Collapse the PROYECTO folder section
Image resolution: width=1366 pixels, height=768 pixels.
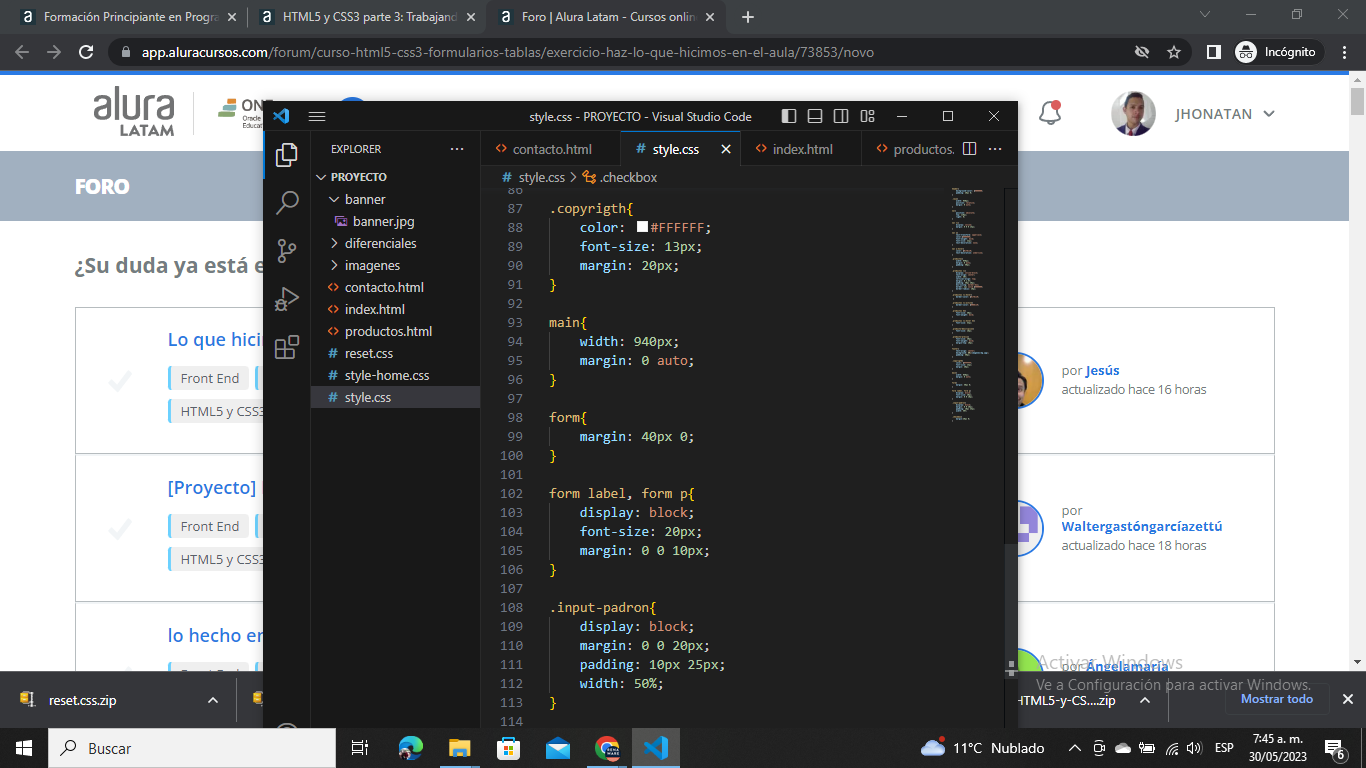[395, 177]
